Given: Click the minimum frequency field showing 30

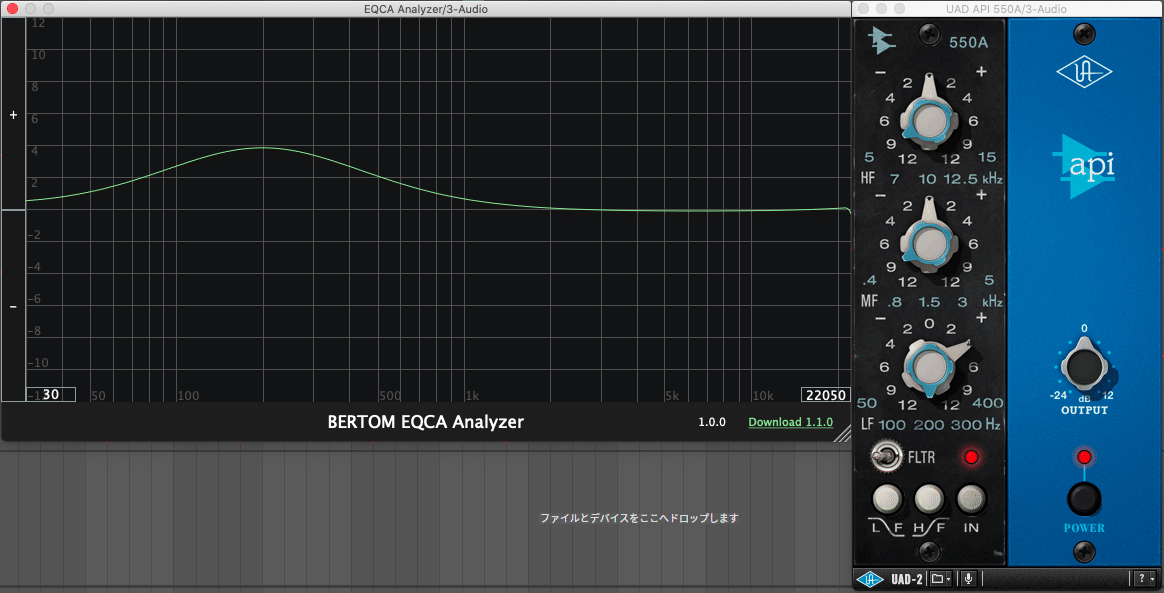Looking at the screenshot, I should click(x=50, y=395).
